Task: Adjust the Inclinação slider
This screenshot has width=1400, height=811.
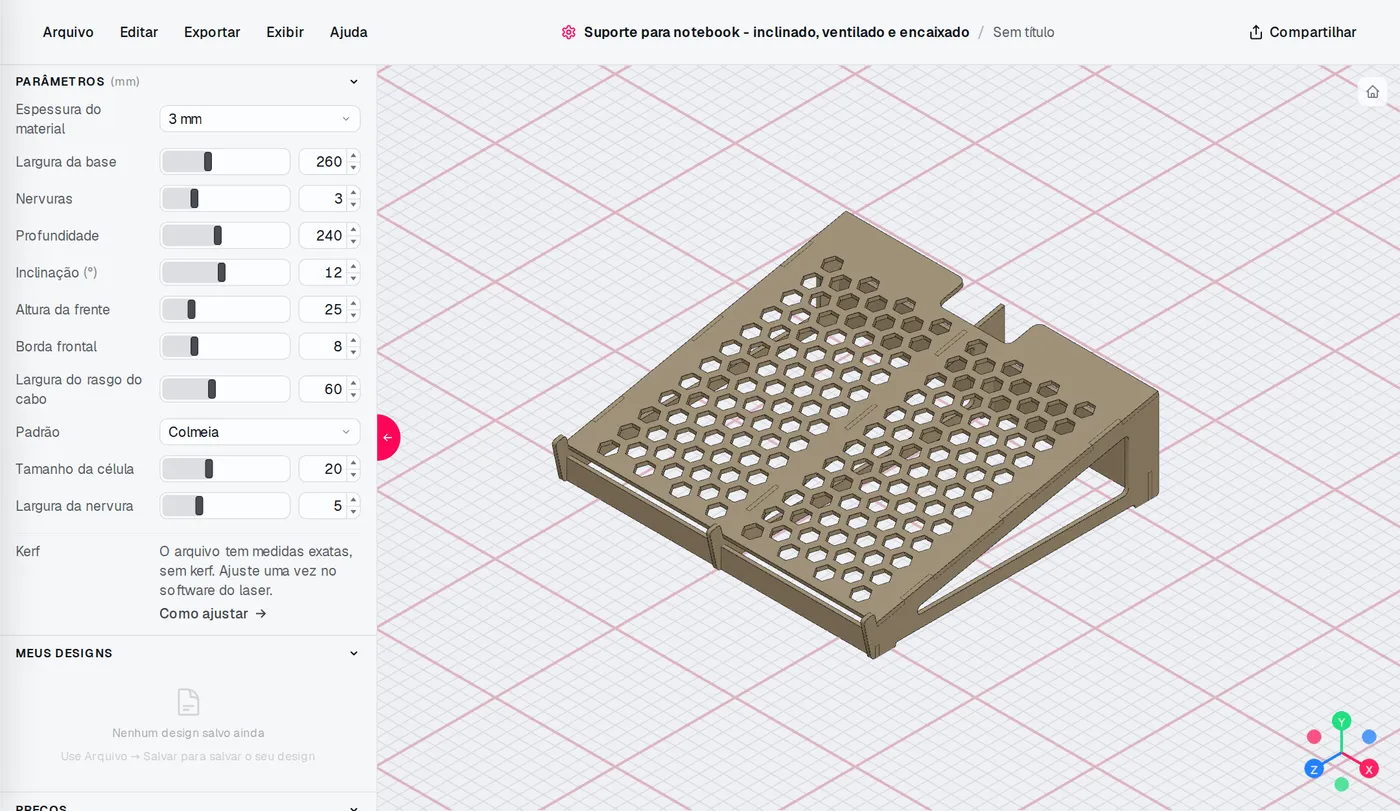Action: pos(225,272)
